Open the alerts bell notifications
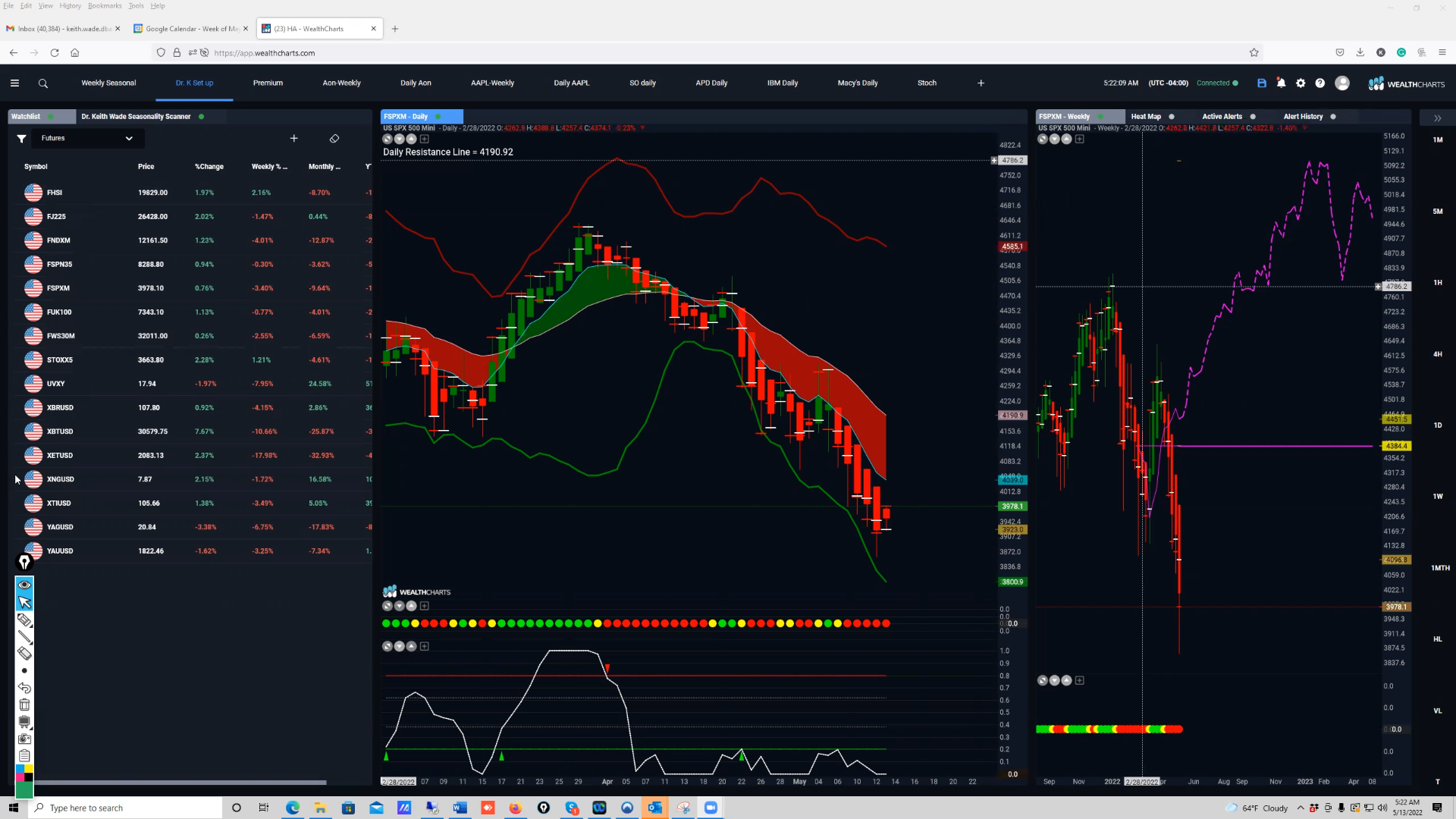1456x819 pixels. [x=1281, y=83]
